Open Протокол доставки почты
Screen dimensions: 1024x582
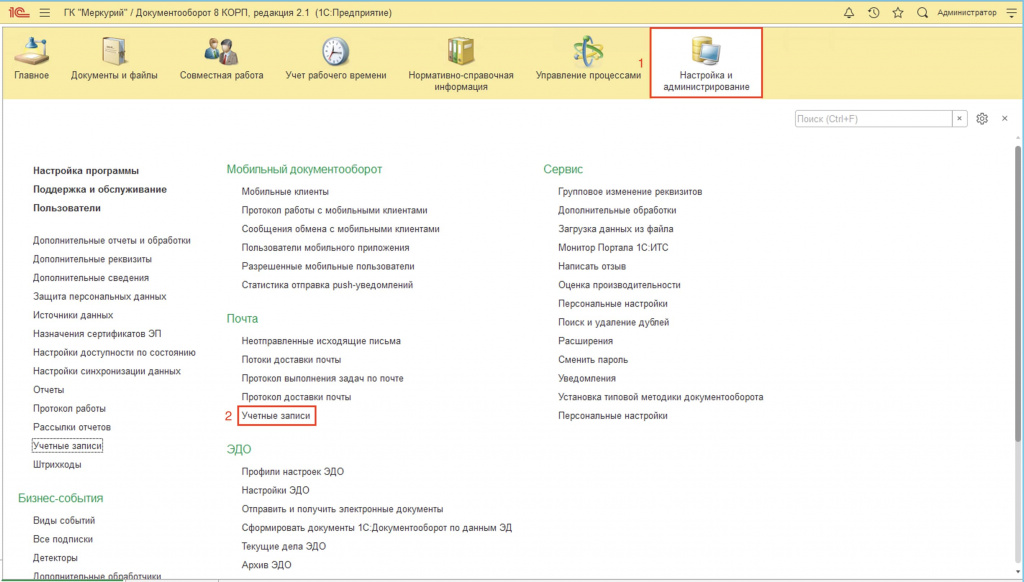(x=296, y=397)
